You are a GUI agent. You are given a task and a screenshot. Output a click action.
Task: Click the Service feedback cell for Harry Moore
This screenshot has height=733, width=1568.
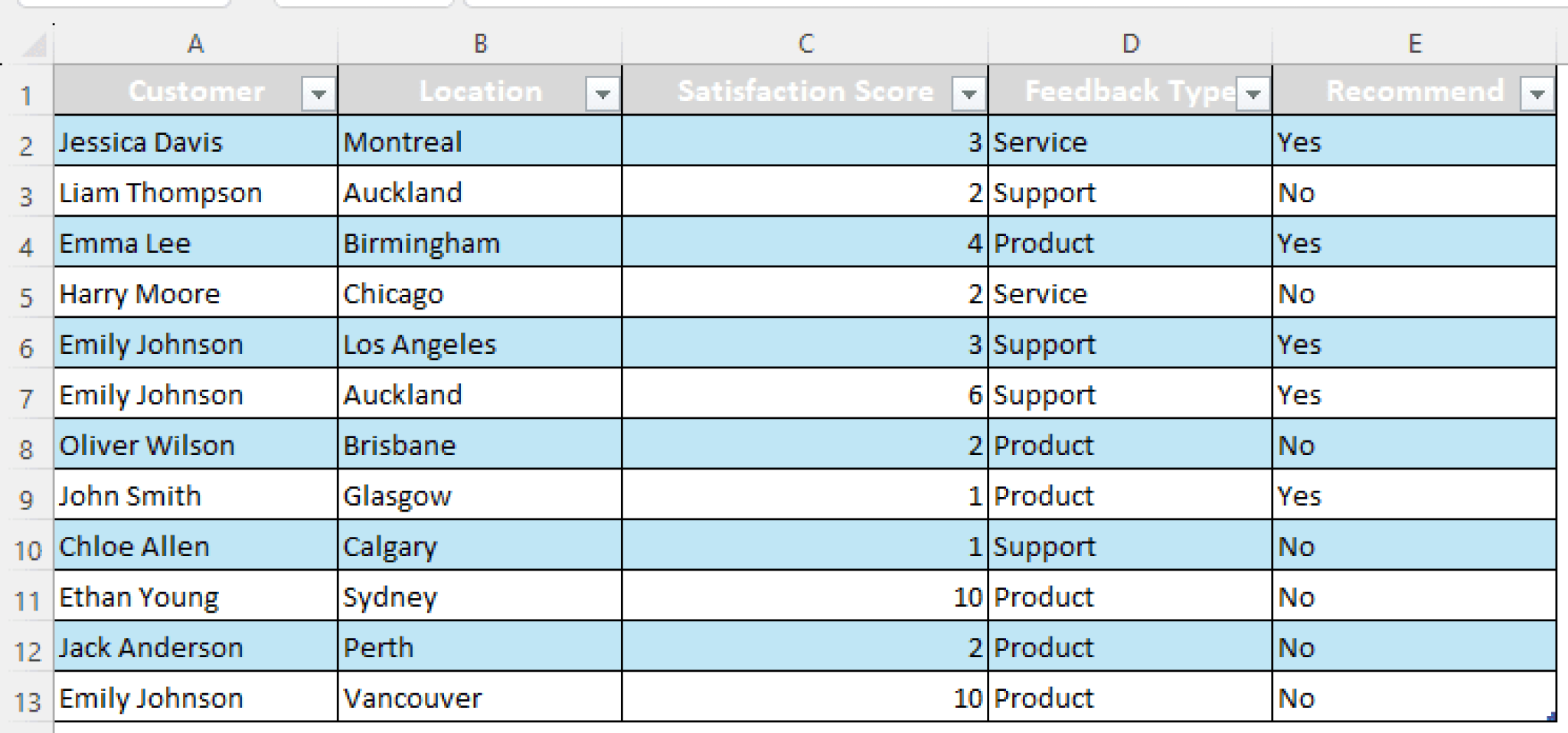coord(1130,293)
